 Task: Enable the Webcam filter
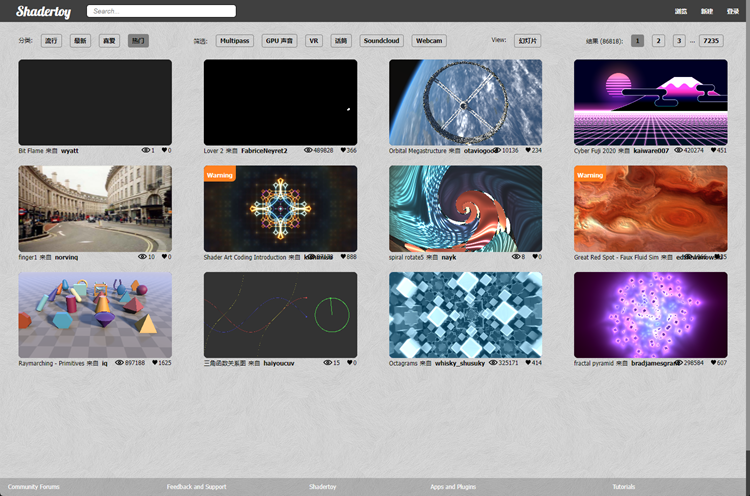pos(429,41)
